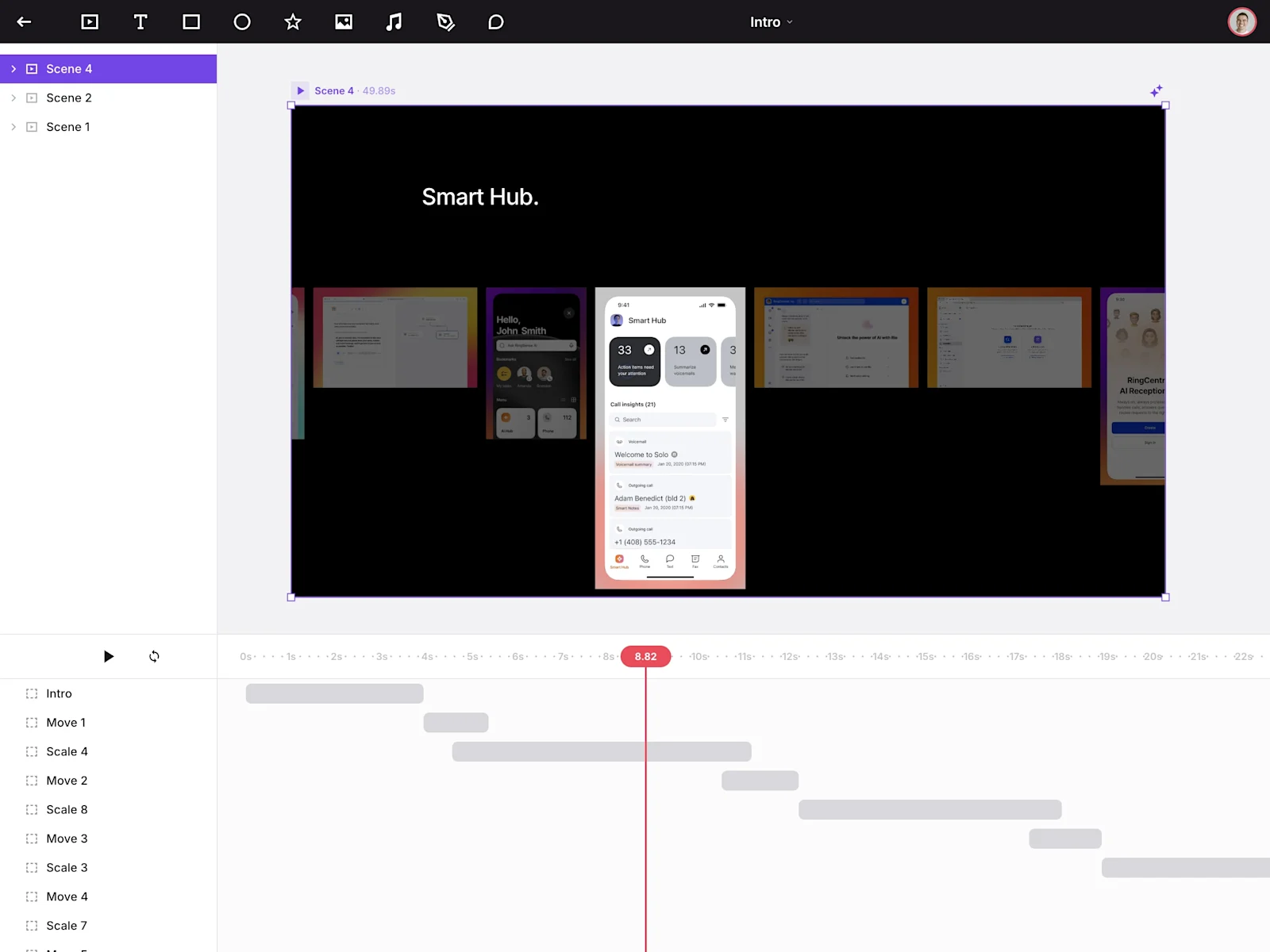Select the Scale 4 animation track
The height and width of the screenshot is (952, 1270).
point(108,751)
